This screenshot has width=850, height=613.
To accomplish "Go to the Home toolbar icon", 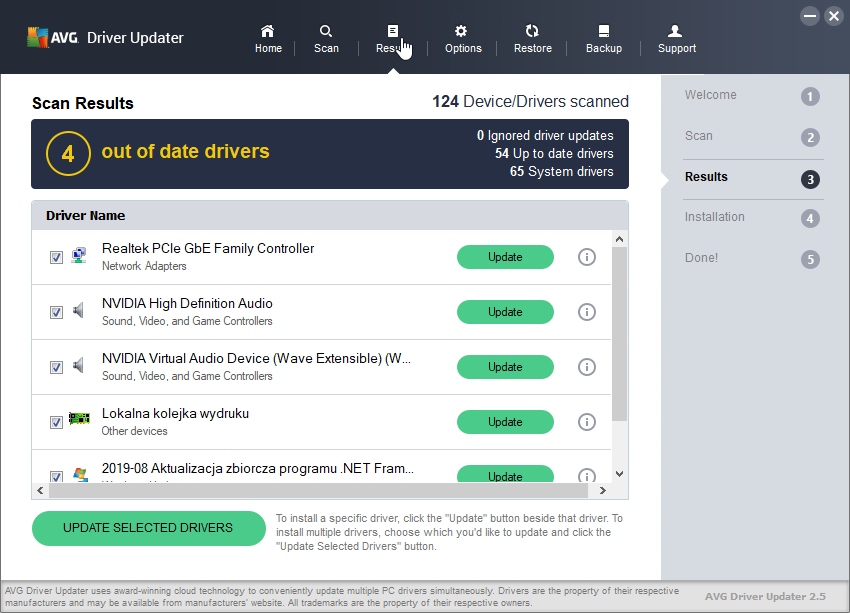I will [267, 32].
